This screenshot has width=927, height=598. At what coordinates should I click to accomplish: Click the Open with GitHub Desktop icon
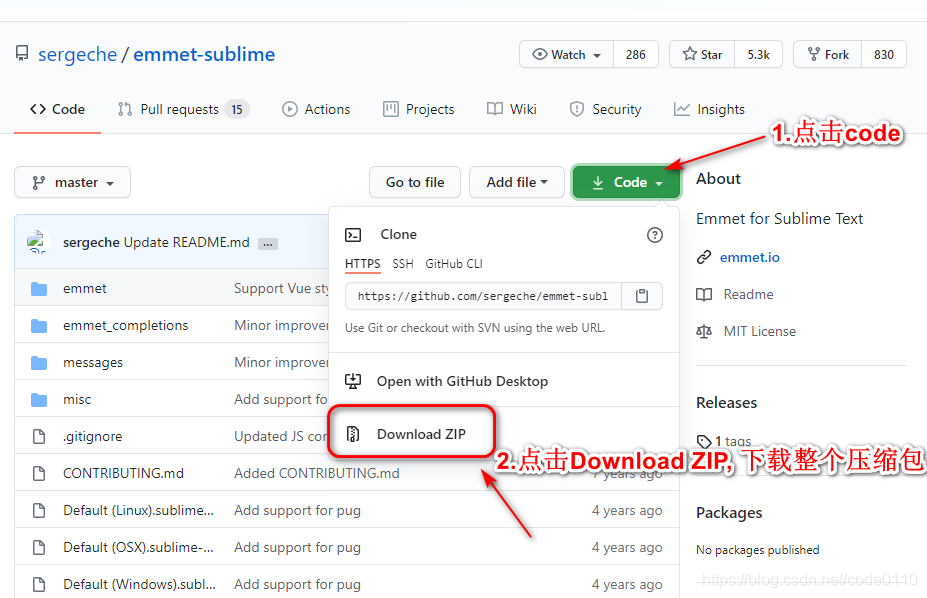353,381
